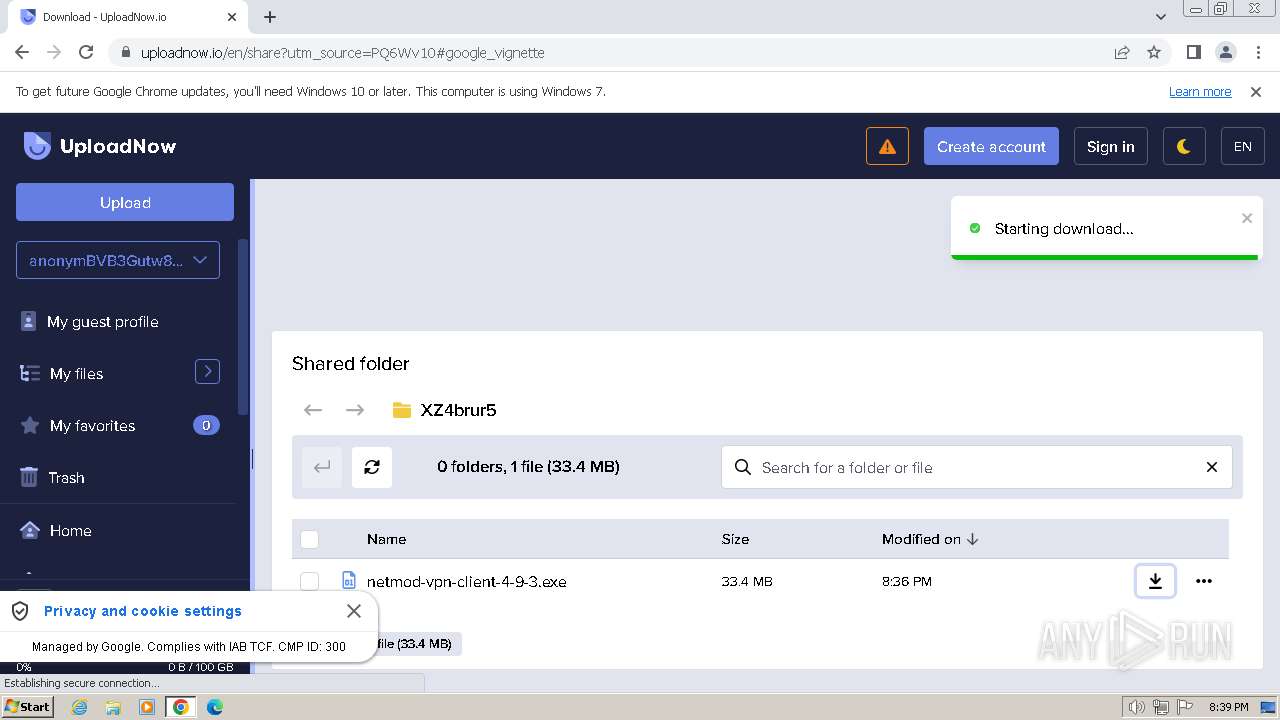Open the tab search dropdown
The height and width of the screenshot is (720, 1280).
pos(1161,17)
